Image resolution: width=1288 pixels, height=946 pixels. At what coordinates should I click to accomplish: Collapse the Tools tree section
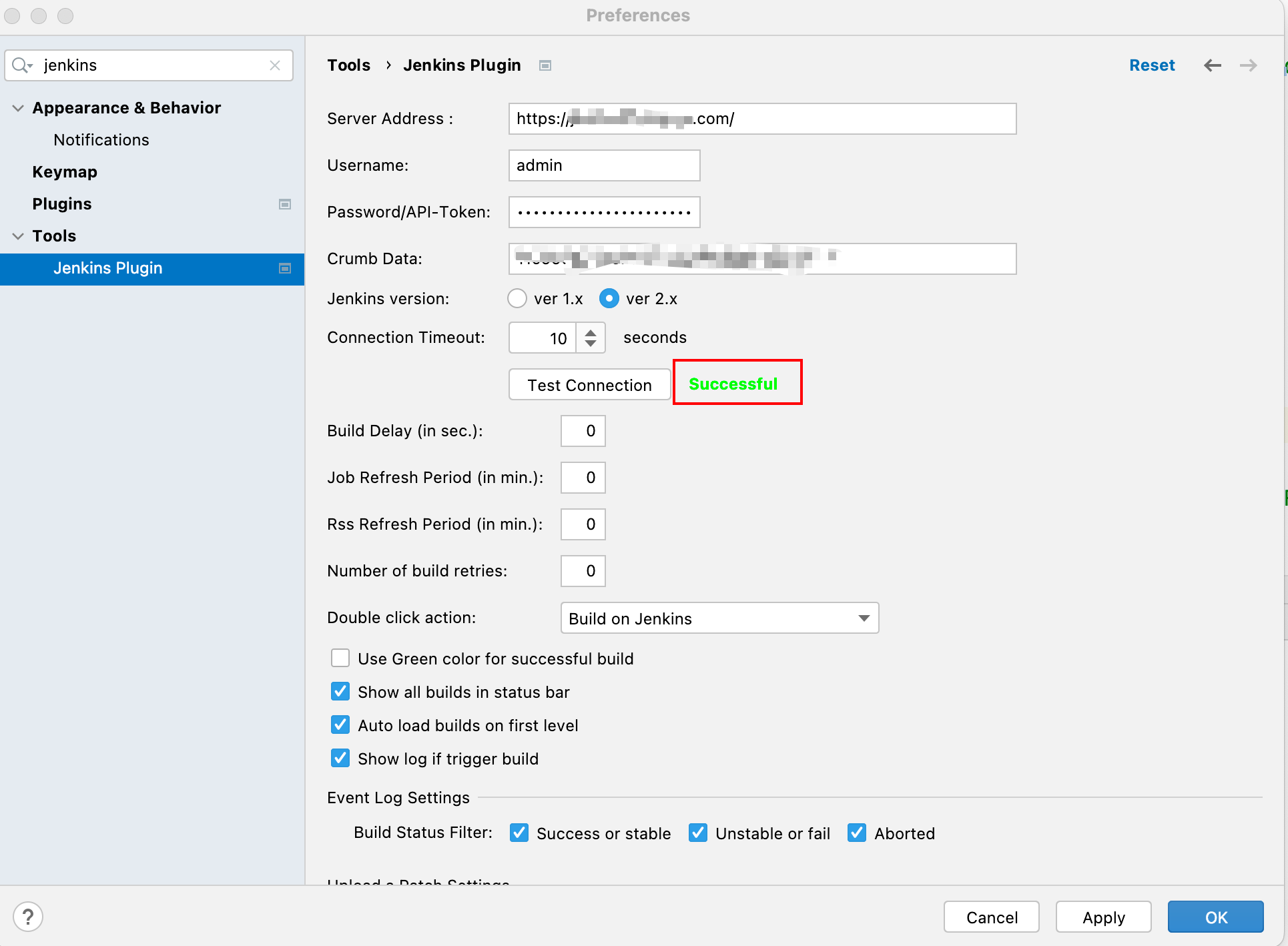click(x=18, y=236)
